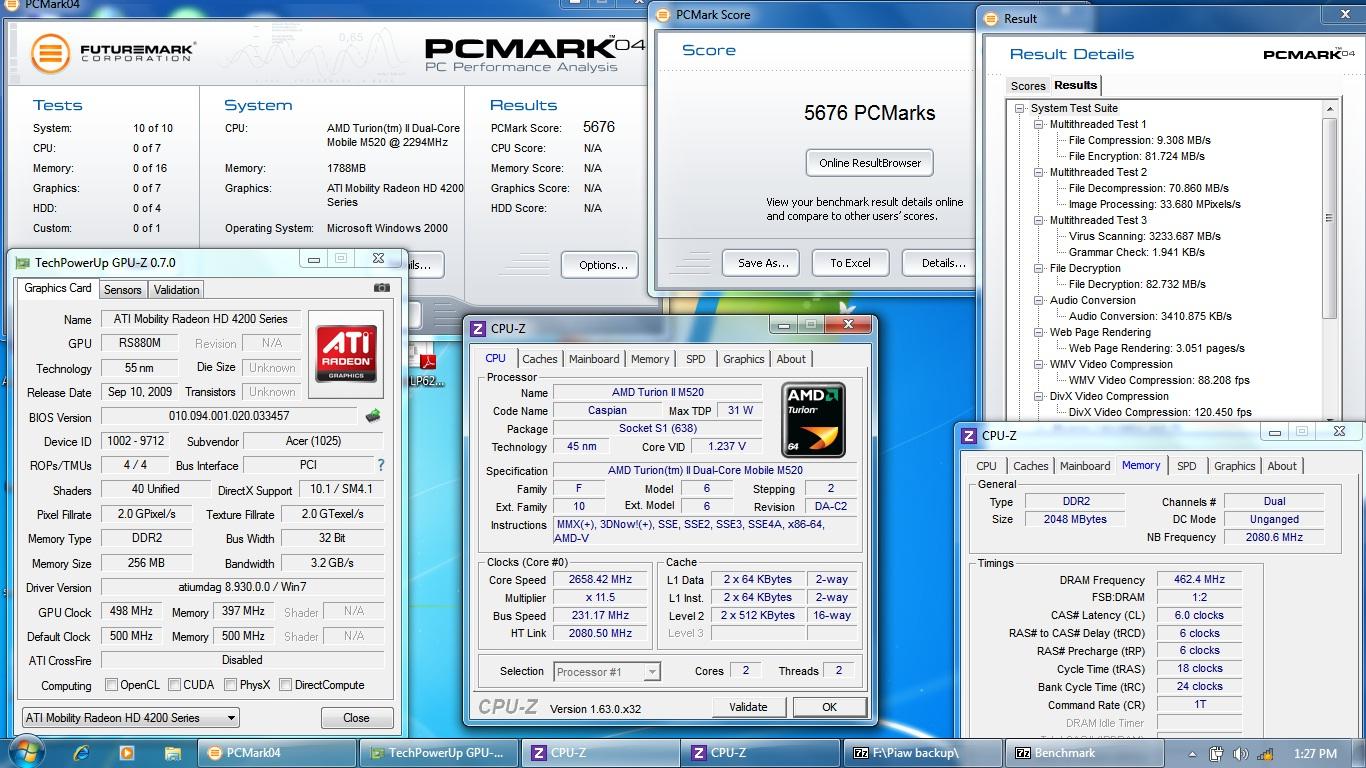Open Windows Media Player taskbar icon
Screen dimensions: 1366x768
coord(127,753)
